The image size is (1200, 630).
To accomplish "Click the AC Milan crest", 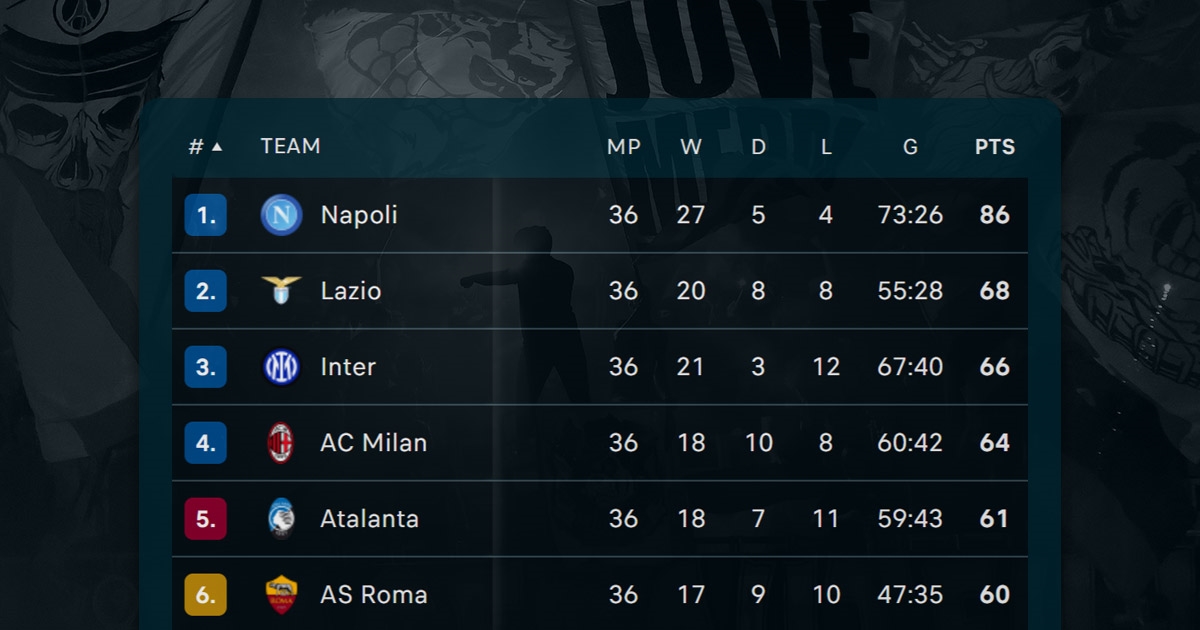I will pyautogui.click(x=281, y=443).
